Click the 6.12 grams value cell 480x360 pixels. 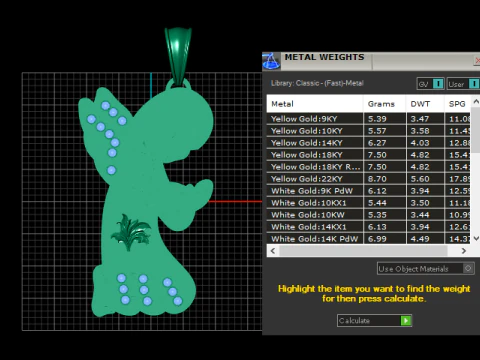coord(384,191)
